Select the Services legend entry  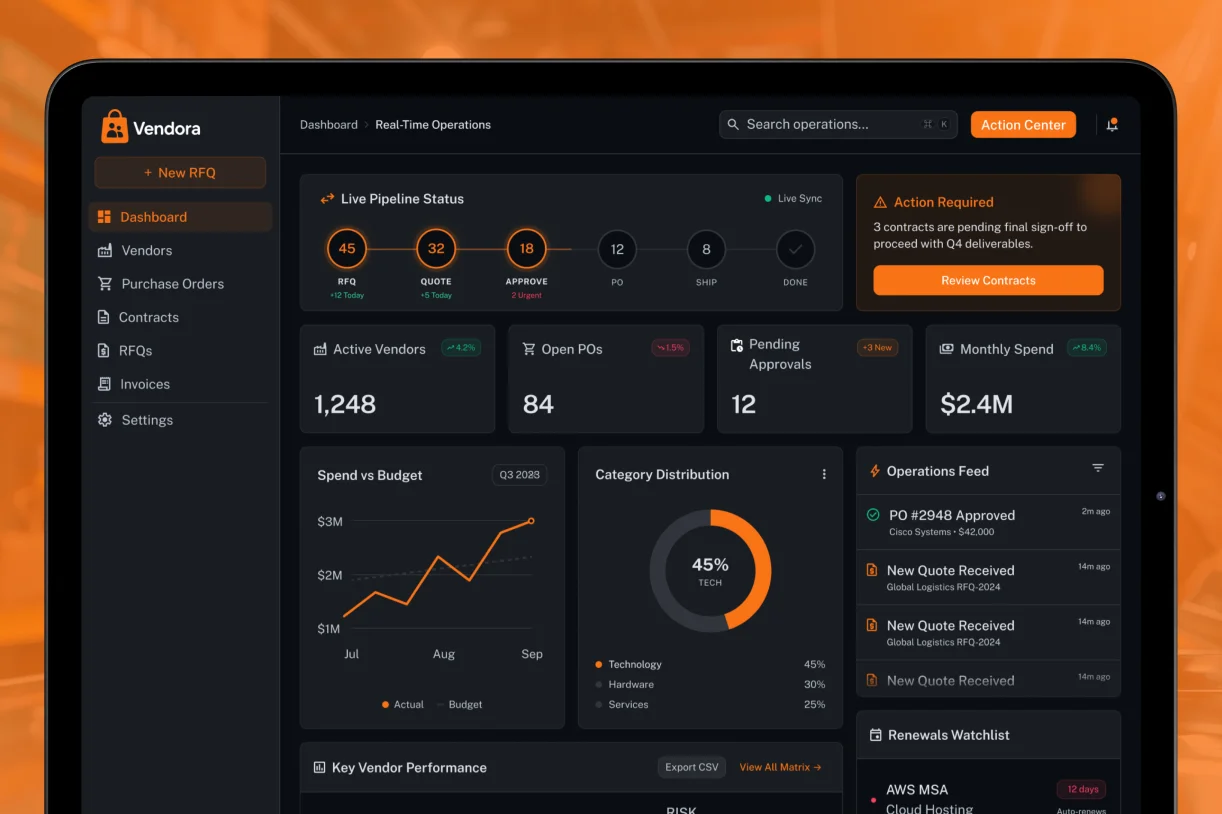[x=710, y=705]
